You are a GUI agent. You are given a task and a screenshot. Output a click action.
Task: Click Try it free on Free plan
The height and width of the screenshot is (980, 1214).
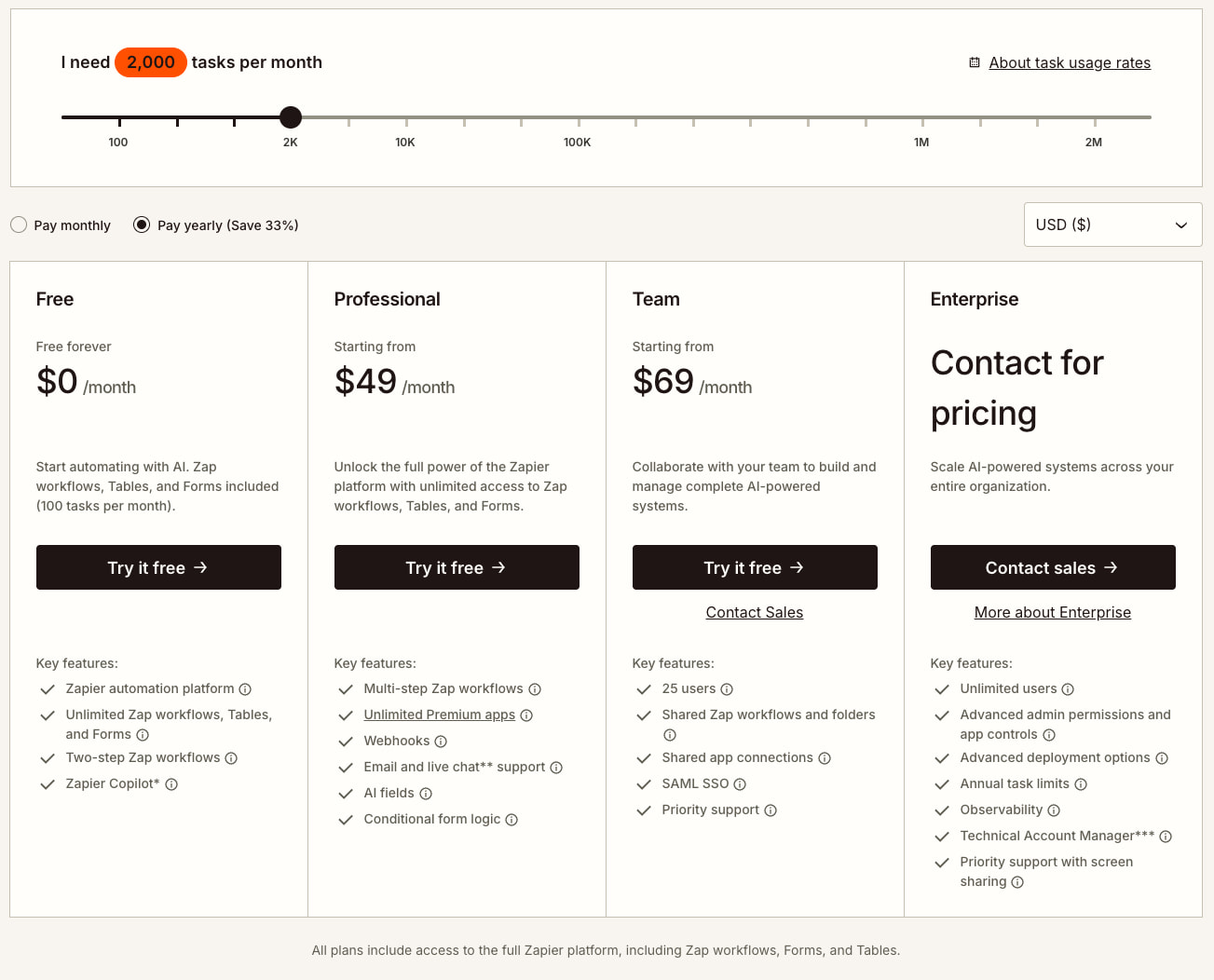point(158,567)
